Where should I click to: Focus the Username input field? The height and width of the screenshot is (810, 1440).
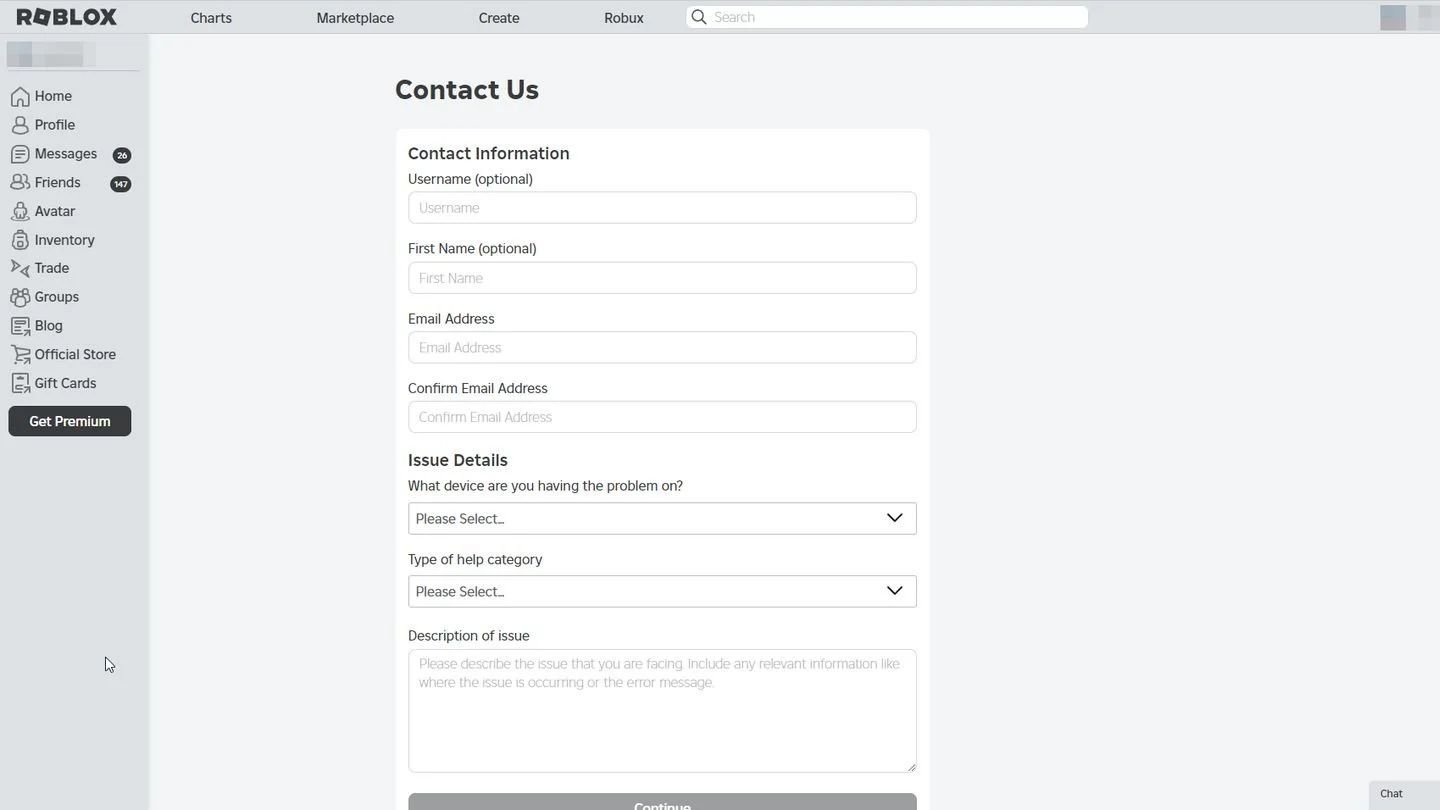(x=662, y=208)
